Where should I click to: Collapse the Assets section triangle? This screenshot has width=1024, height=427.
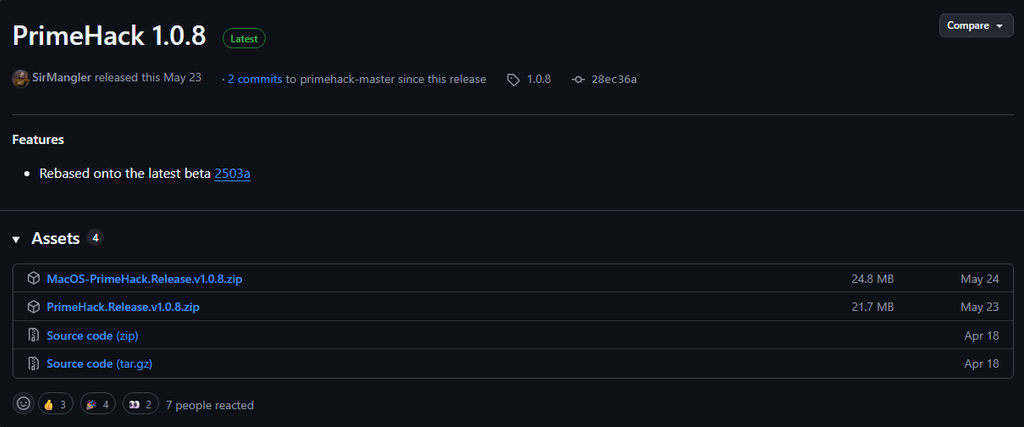click(x=16, y=239)
